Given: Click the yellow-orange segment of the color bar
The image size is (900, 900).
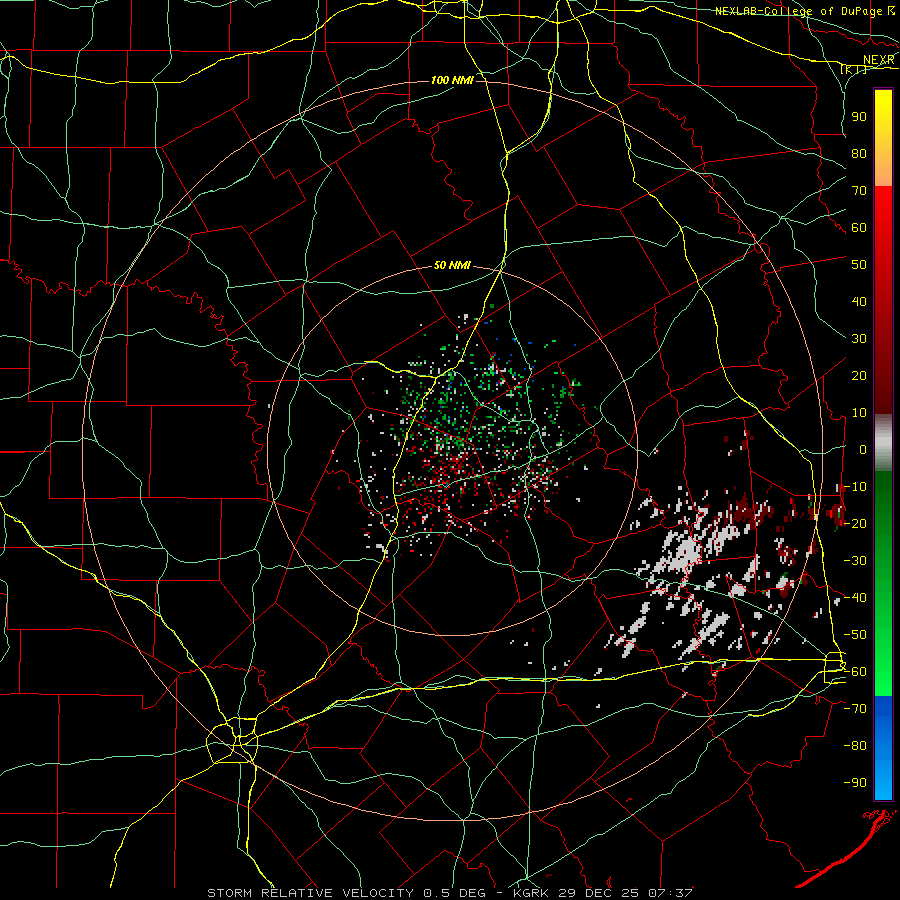Looking at the screenshot, I should pos(883,138).
